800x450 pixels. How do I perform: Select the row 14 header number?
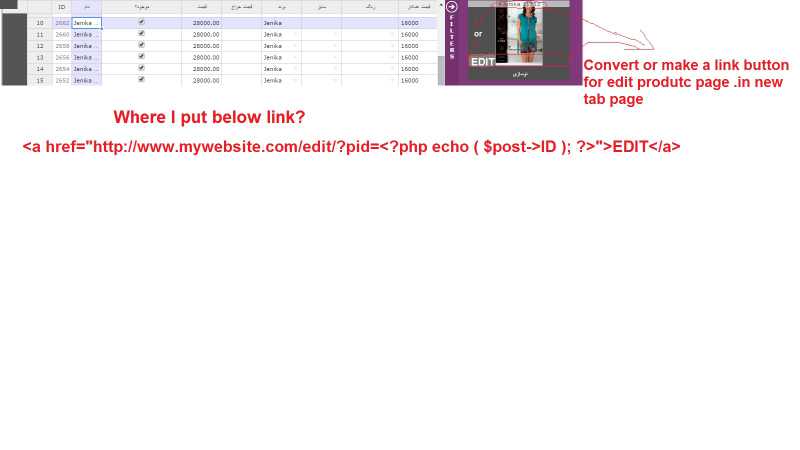point(40,69)
